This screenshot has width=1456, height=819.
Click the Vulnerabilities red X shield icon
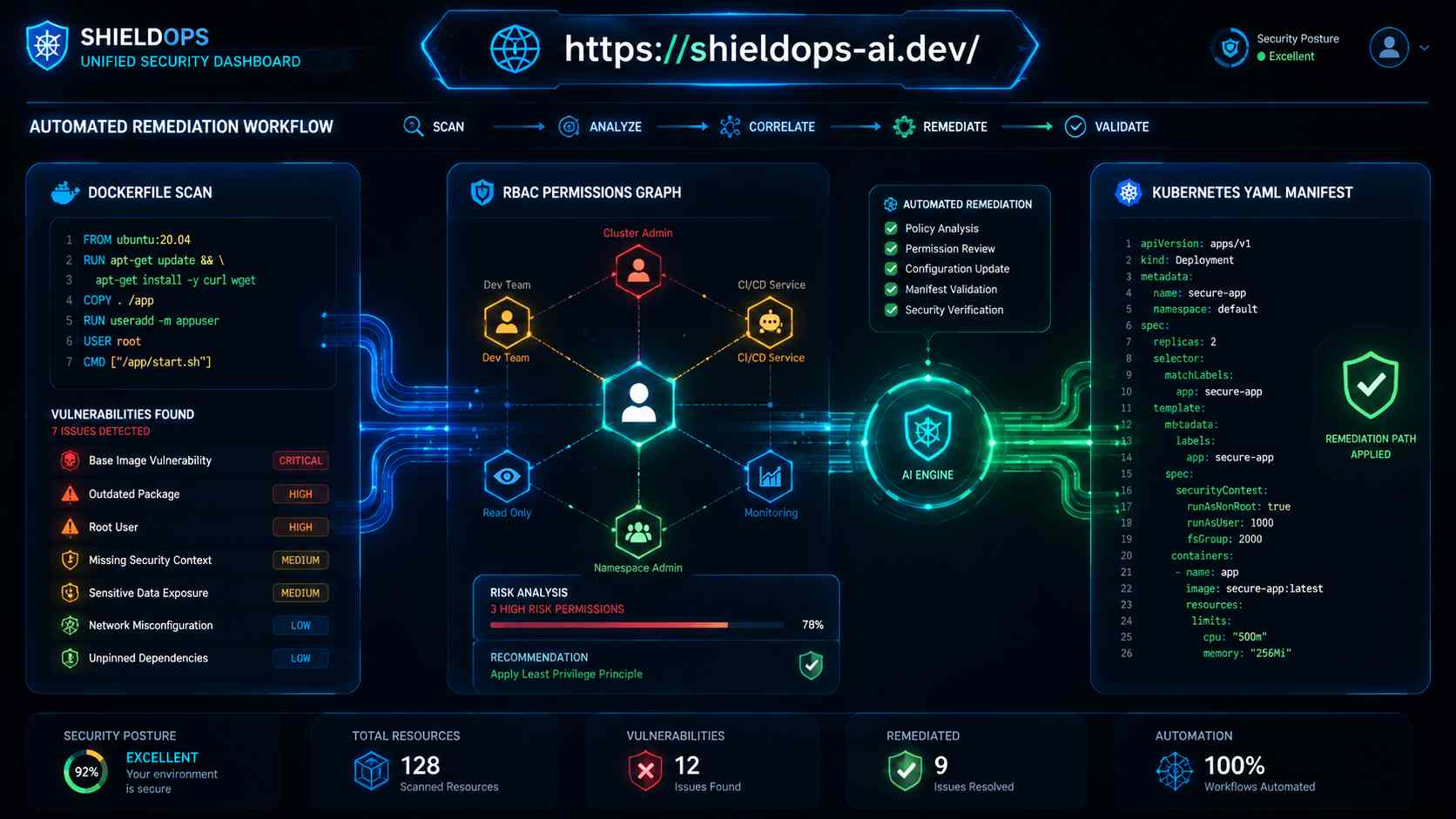pos(645,770)
